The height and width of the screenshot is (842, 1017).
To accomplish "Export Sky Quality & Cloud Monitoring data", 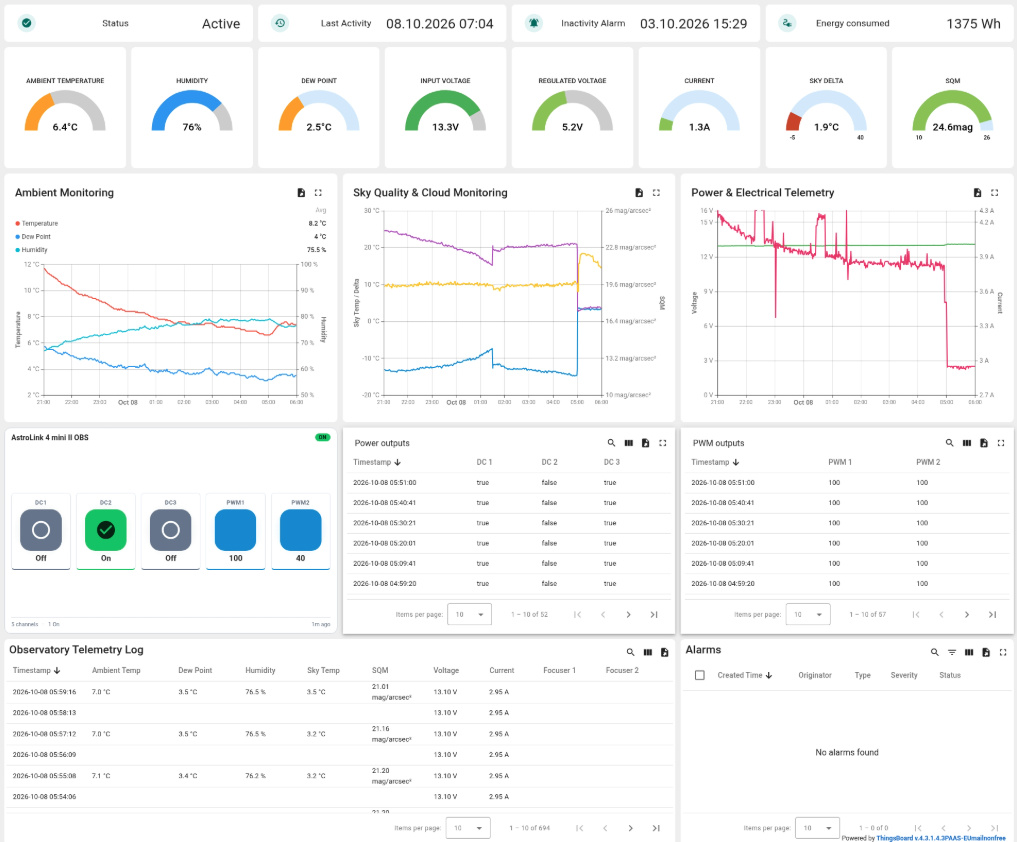I will (639, 193).
